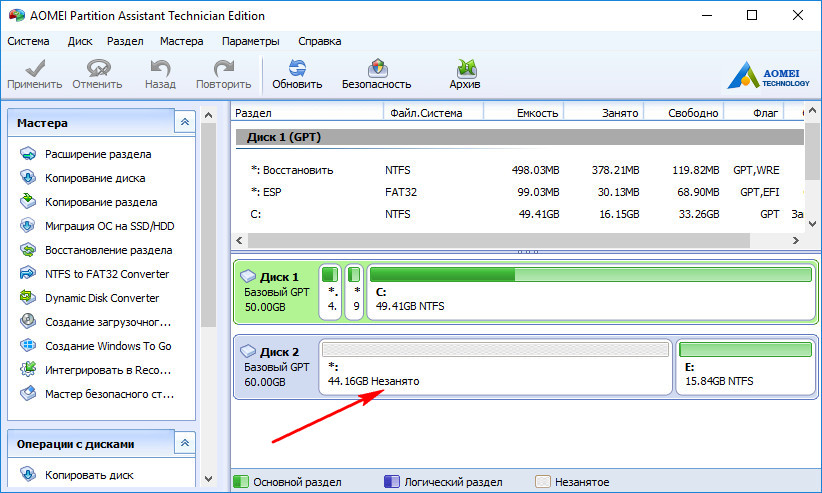Open the Параметры menu

[250, 41]
